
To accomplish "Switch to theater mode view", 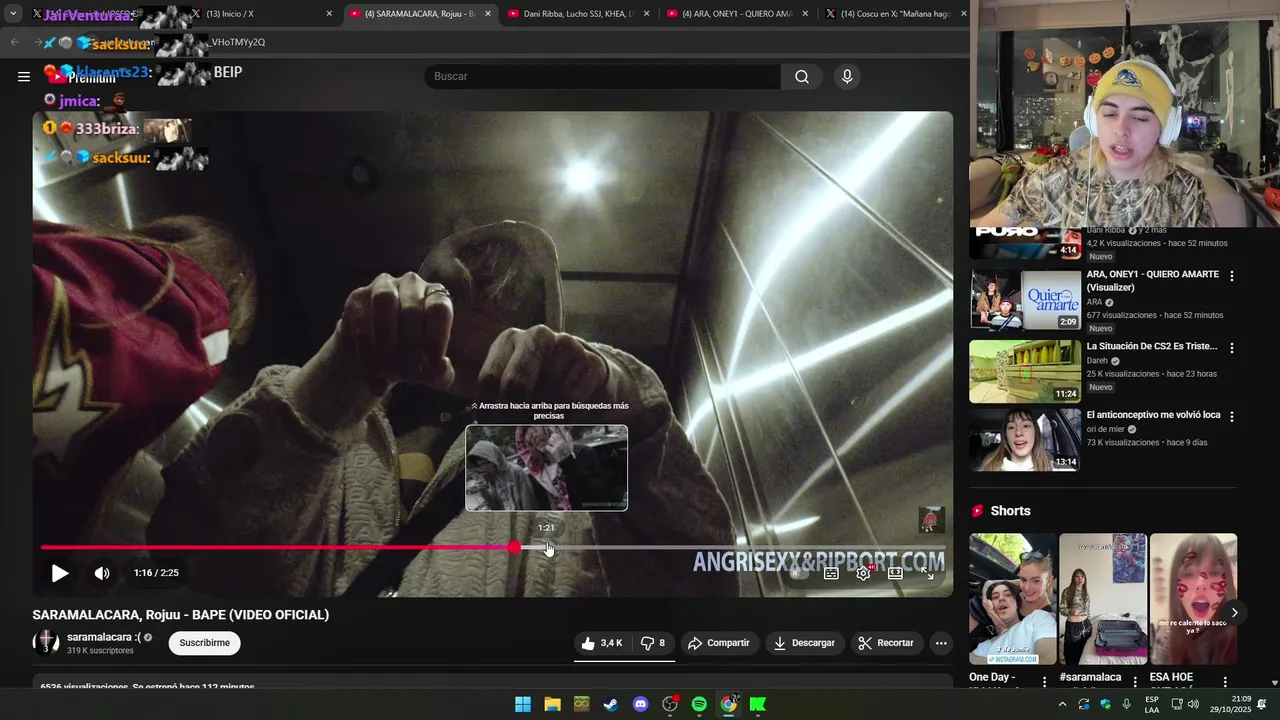I will [895, 573].
